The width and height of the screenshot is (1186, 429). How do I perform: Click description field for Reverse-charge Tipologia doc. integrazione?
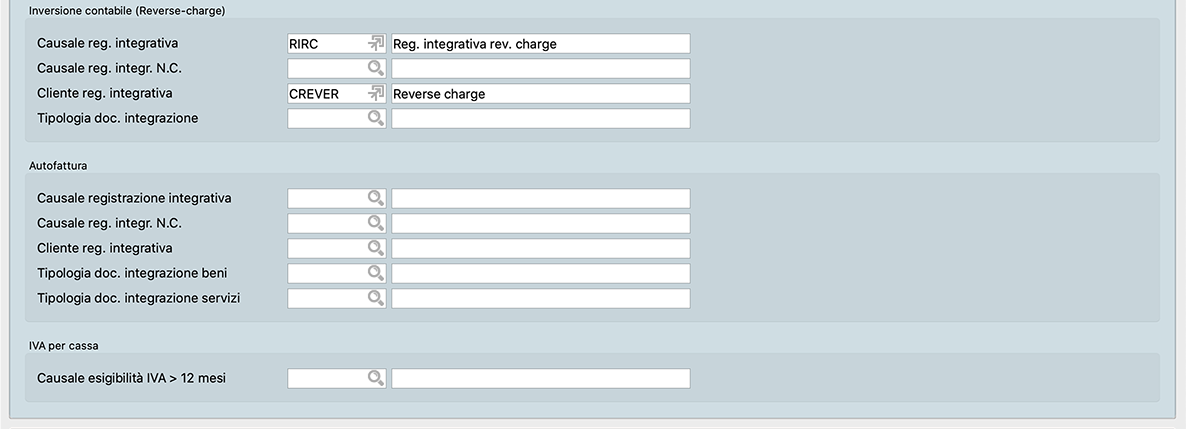540,119
